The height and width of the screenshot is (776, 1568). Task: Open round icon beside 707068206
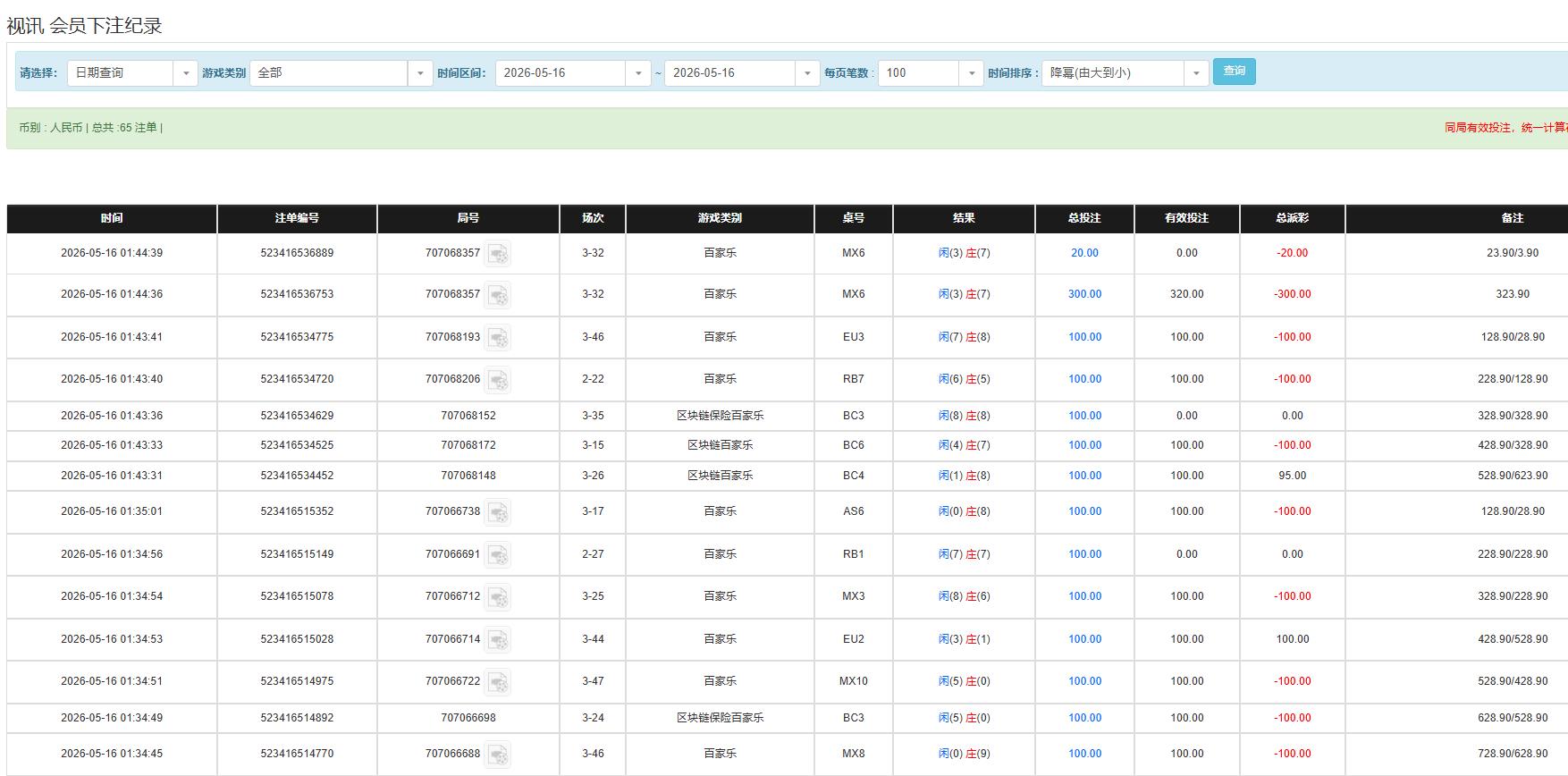[498, 380]
